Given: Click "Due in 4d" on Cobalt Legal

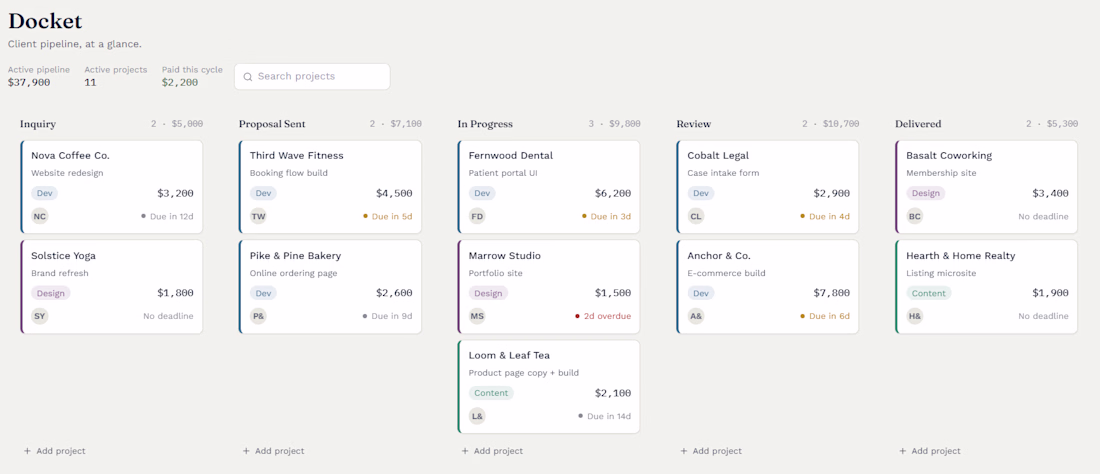Looking at the screenshot, I should pos(825,217).
